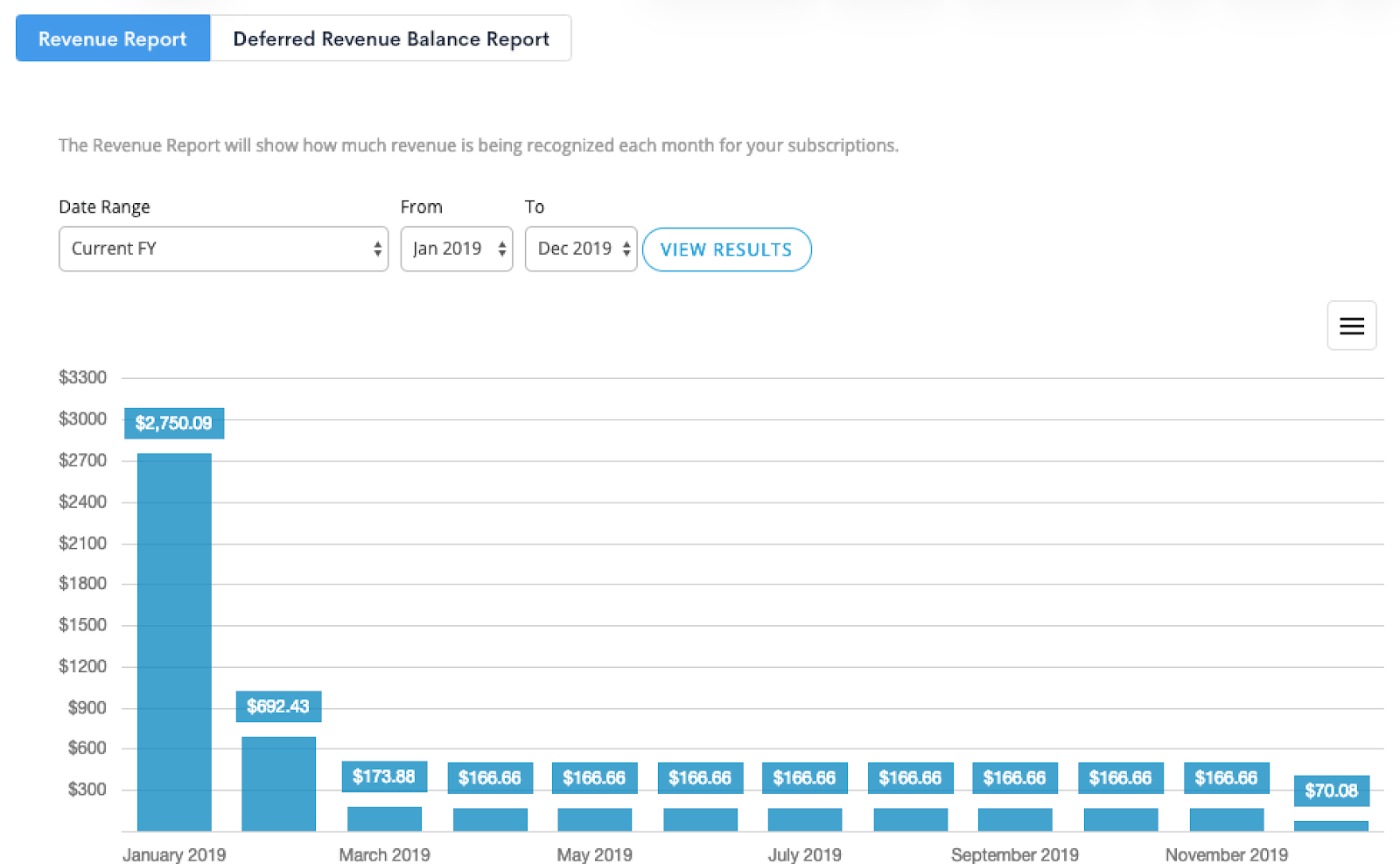Click the VIEW RESULTS button
The image size is (1400, 864).
coord(726,249)
